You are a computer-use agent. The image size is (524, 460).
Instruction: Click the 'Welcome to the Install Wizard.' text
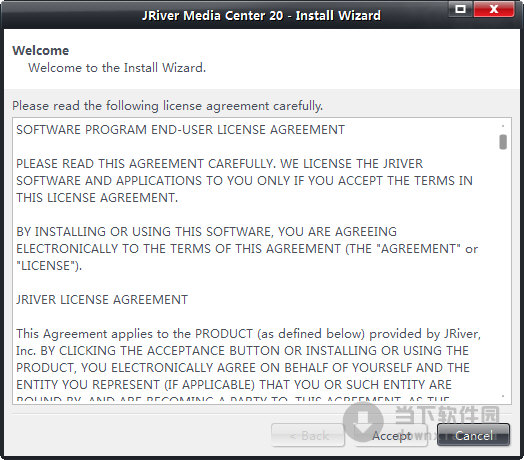(x=117, y=68)
